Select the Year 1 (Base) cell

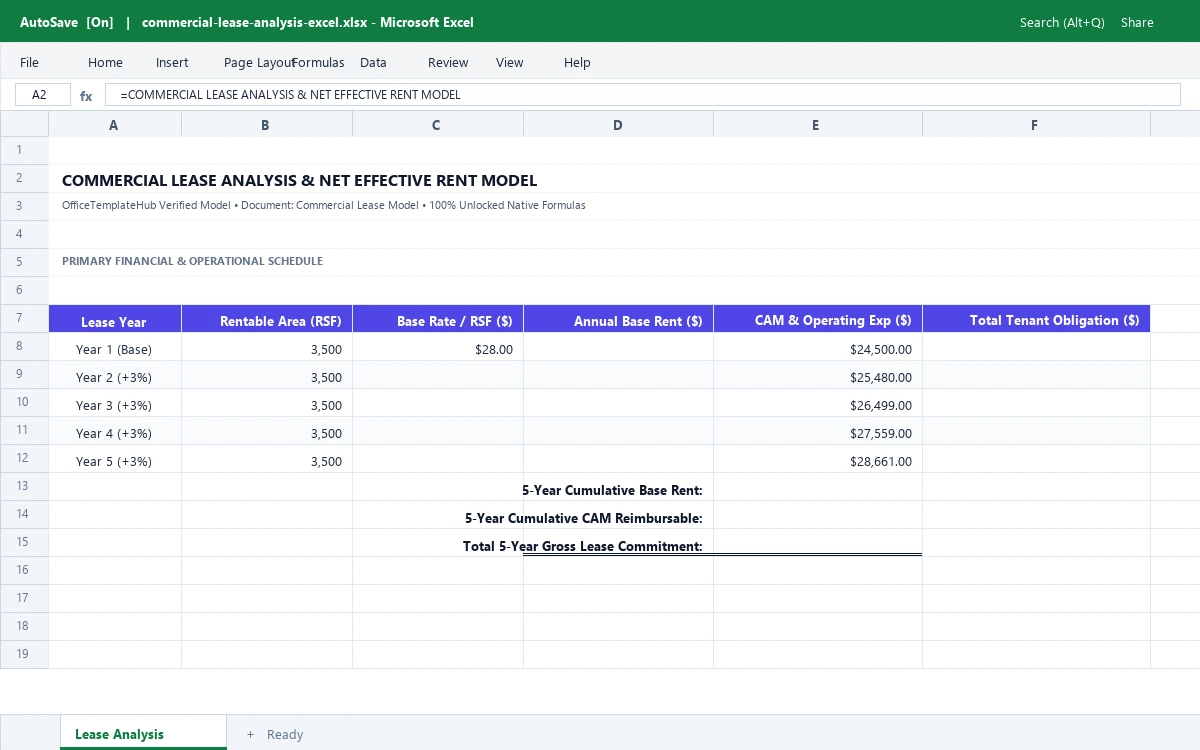(x=114, y=349)
